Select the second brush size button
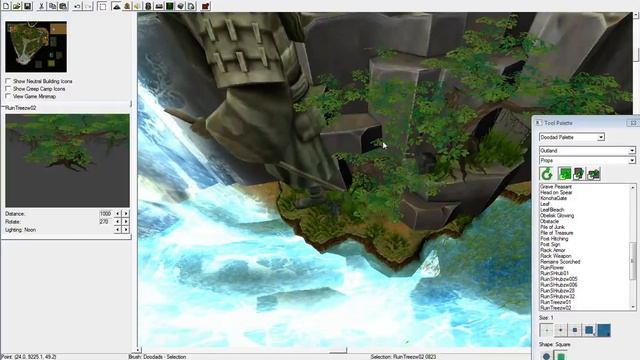640x360 pixels. tap(560, 330)
